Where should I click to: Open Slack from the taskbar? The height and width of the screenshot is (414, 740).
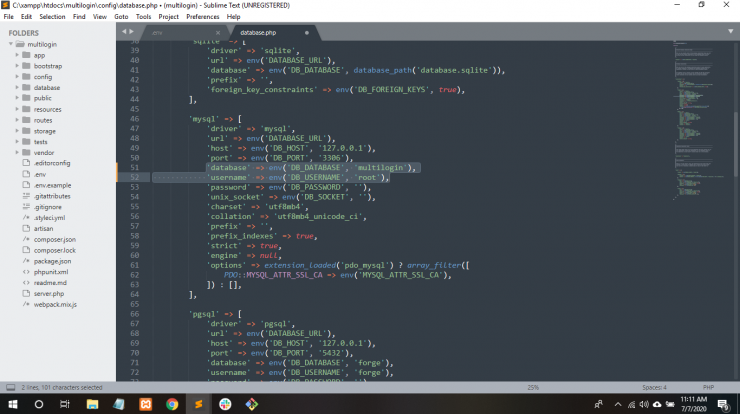225,405
